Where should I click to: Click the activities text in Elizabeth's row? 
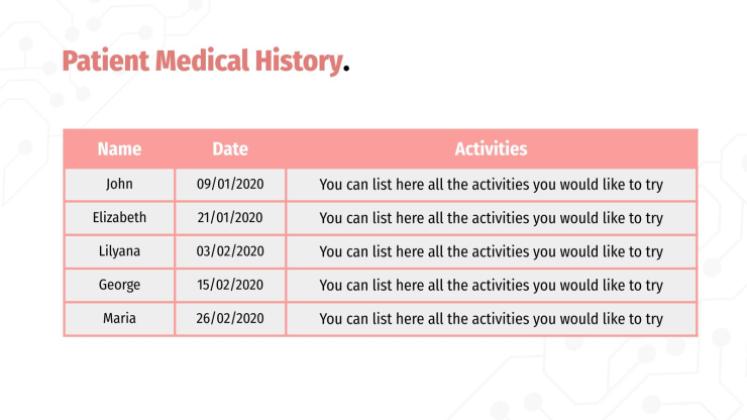(x=491, y=218)
